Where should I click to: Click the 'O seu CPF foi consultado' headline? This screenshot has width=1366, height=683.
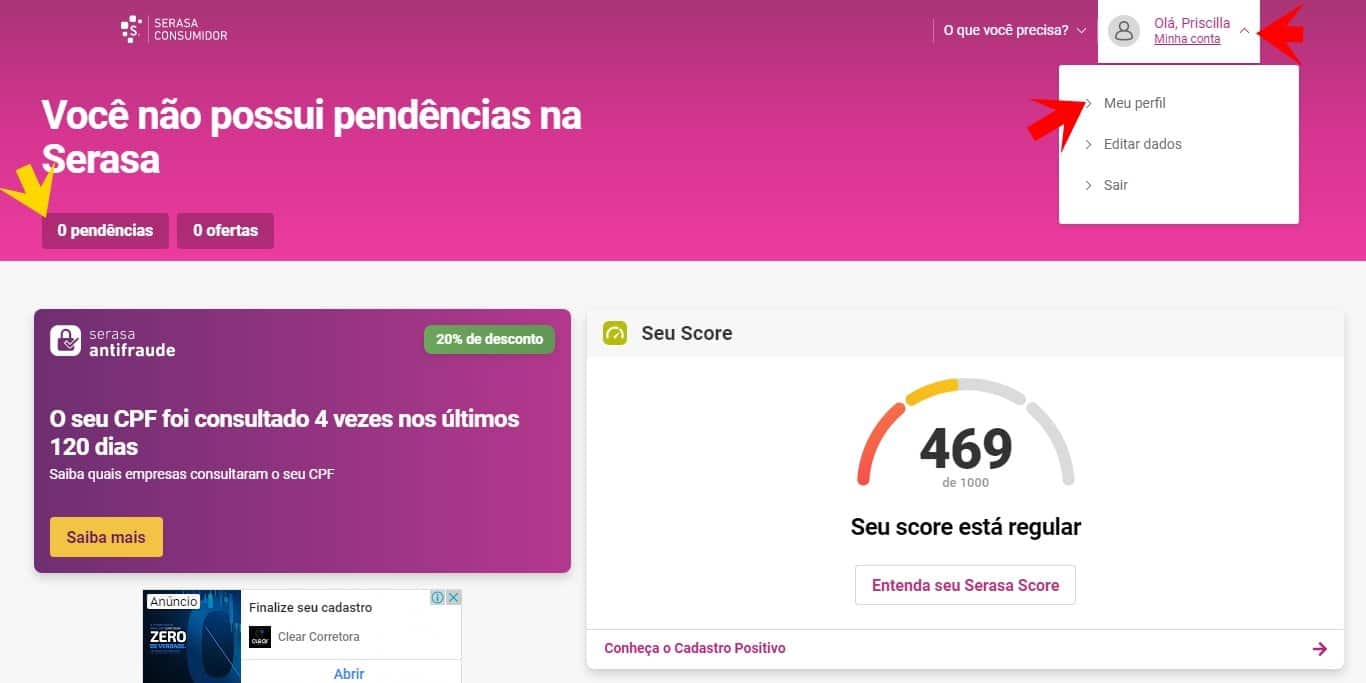click(x=285, y=432)
